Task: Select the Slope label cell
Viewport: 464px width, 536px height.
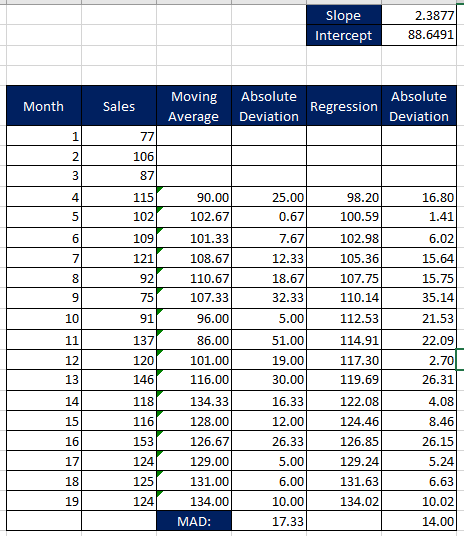Action: [344, 15]
